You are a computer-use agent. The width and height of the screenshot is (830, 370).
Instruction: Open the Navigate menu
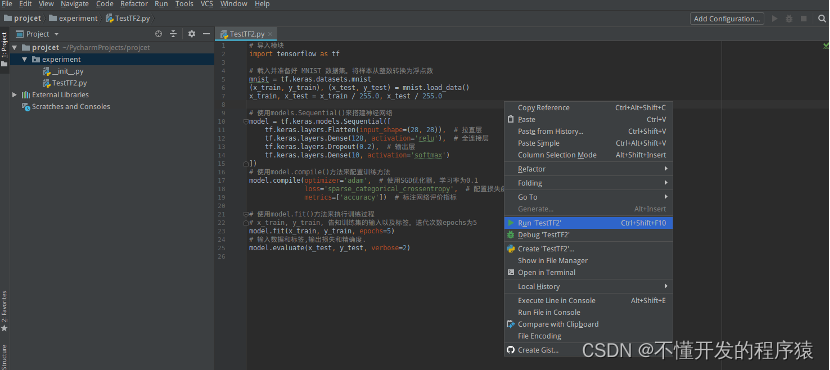tap(75, 4)
